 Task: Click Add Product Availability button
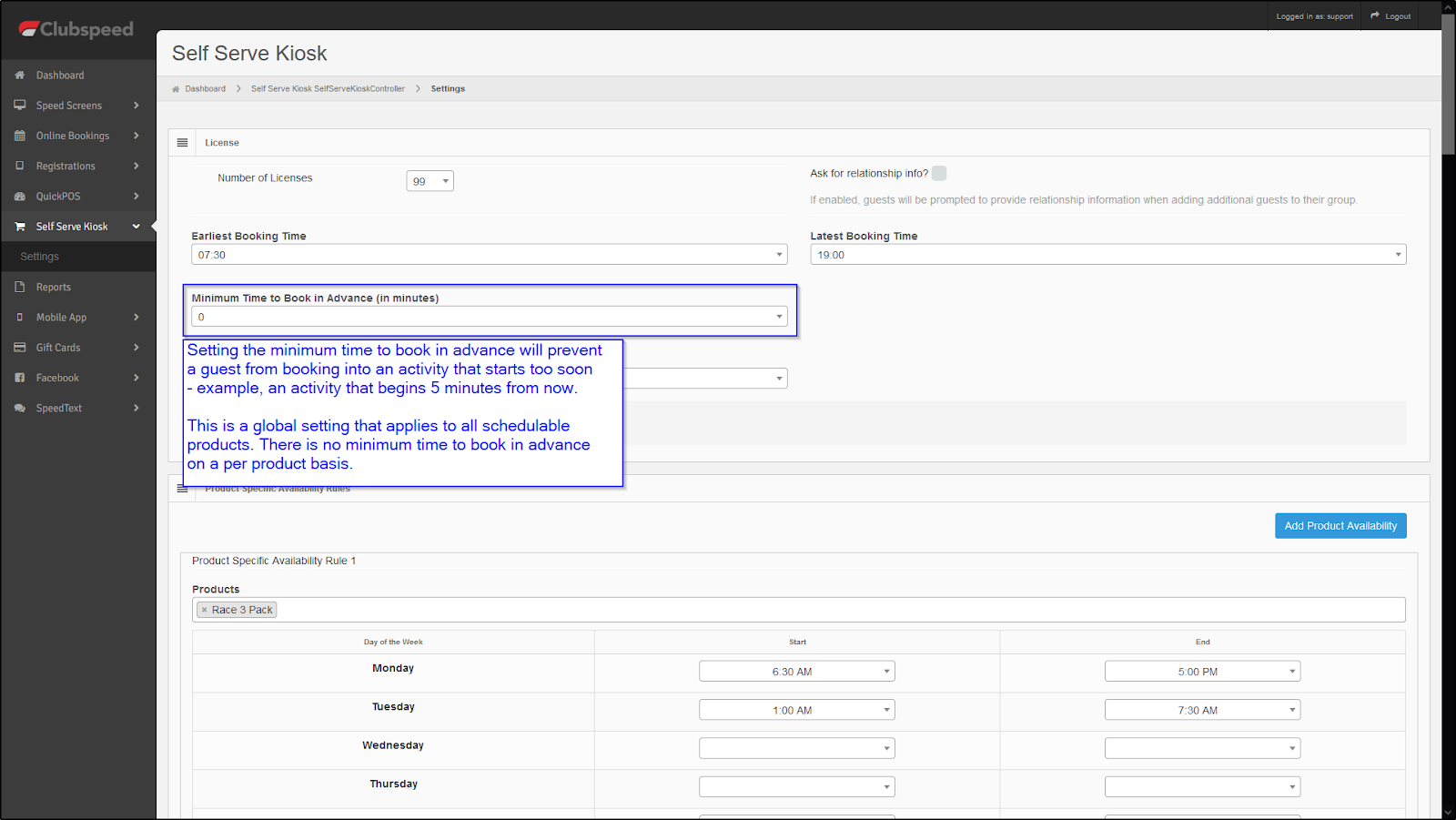(x=1340, y=526)
